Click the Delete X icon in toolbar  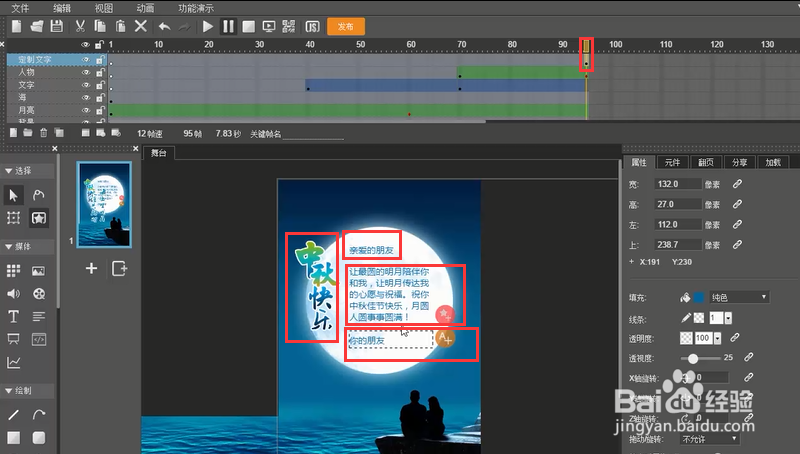[x=141, y=26]
